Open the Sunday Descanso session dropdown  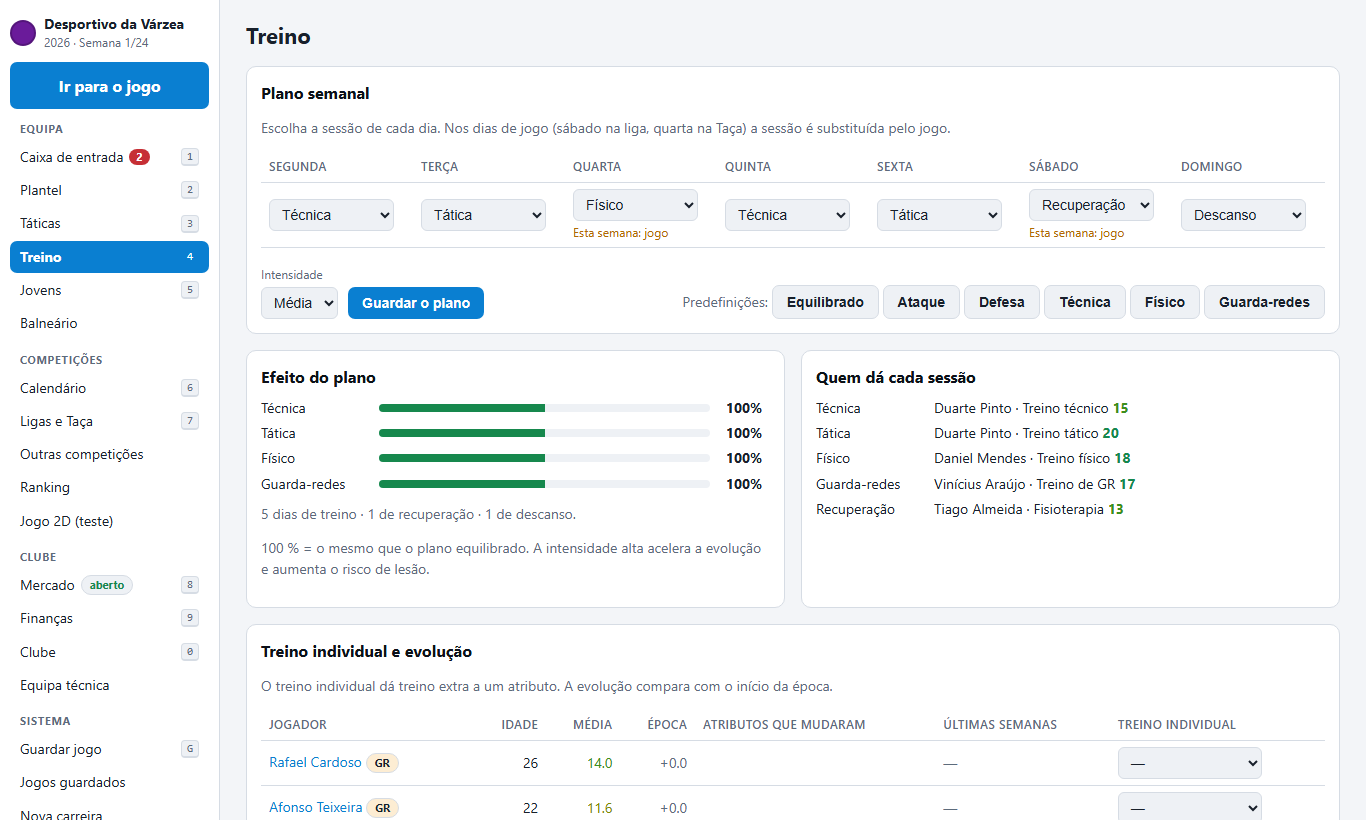click(x=1243, y=215)
